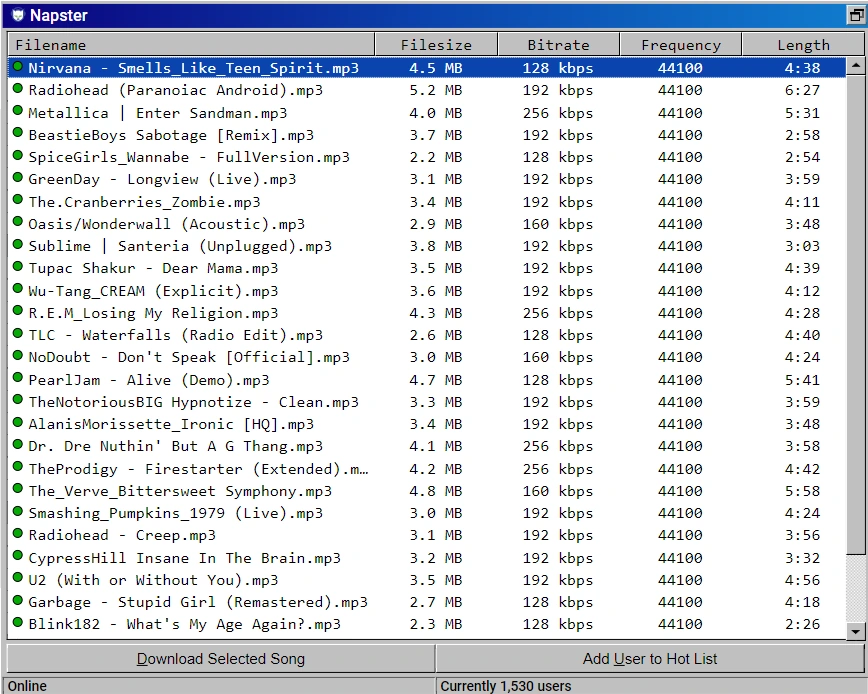Click the scrollbar down arrow
This screenshot has width=868, height=694.
coord(856,631)
